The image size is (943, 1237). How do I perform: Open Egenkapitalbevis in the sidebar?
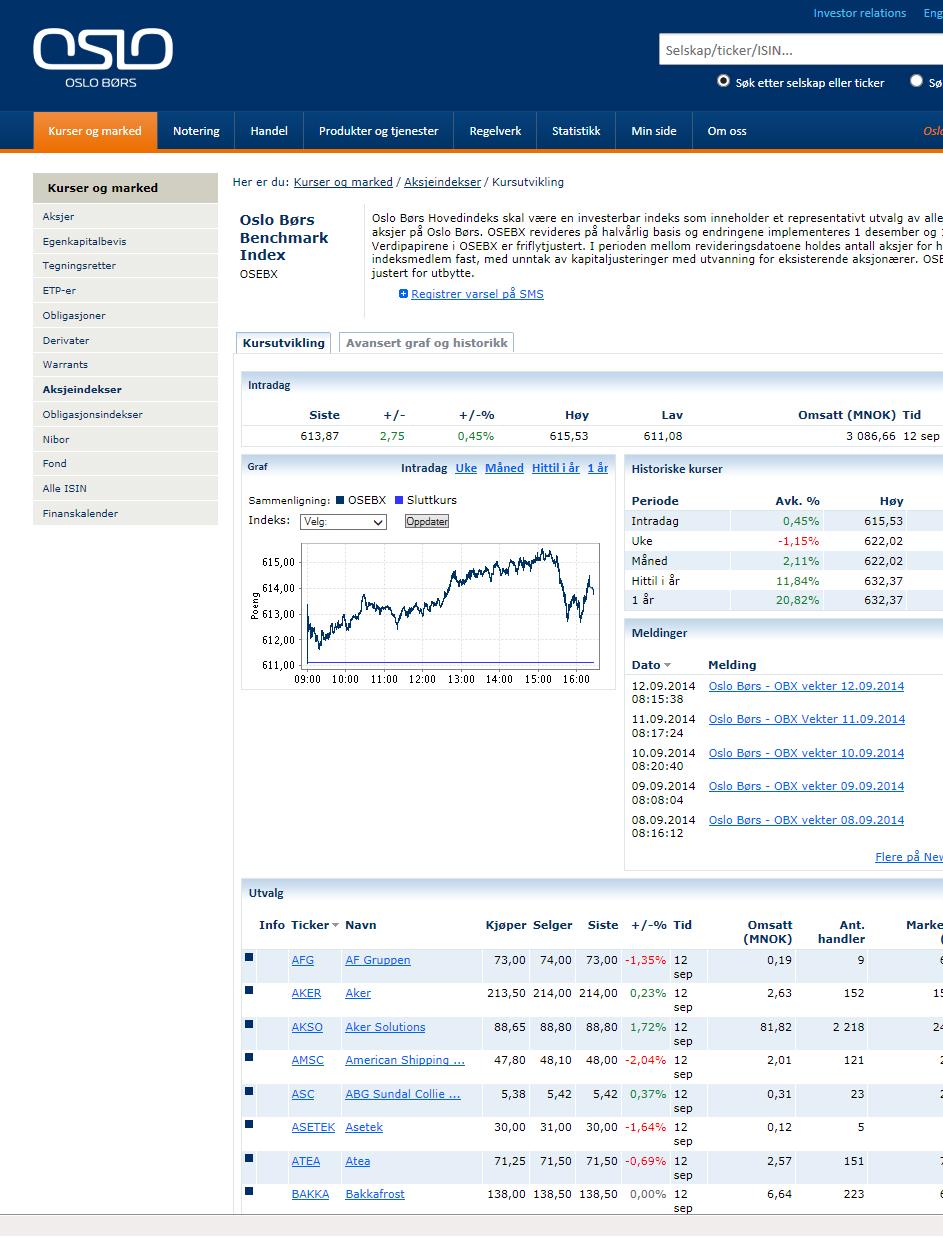pos(125,241)
